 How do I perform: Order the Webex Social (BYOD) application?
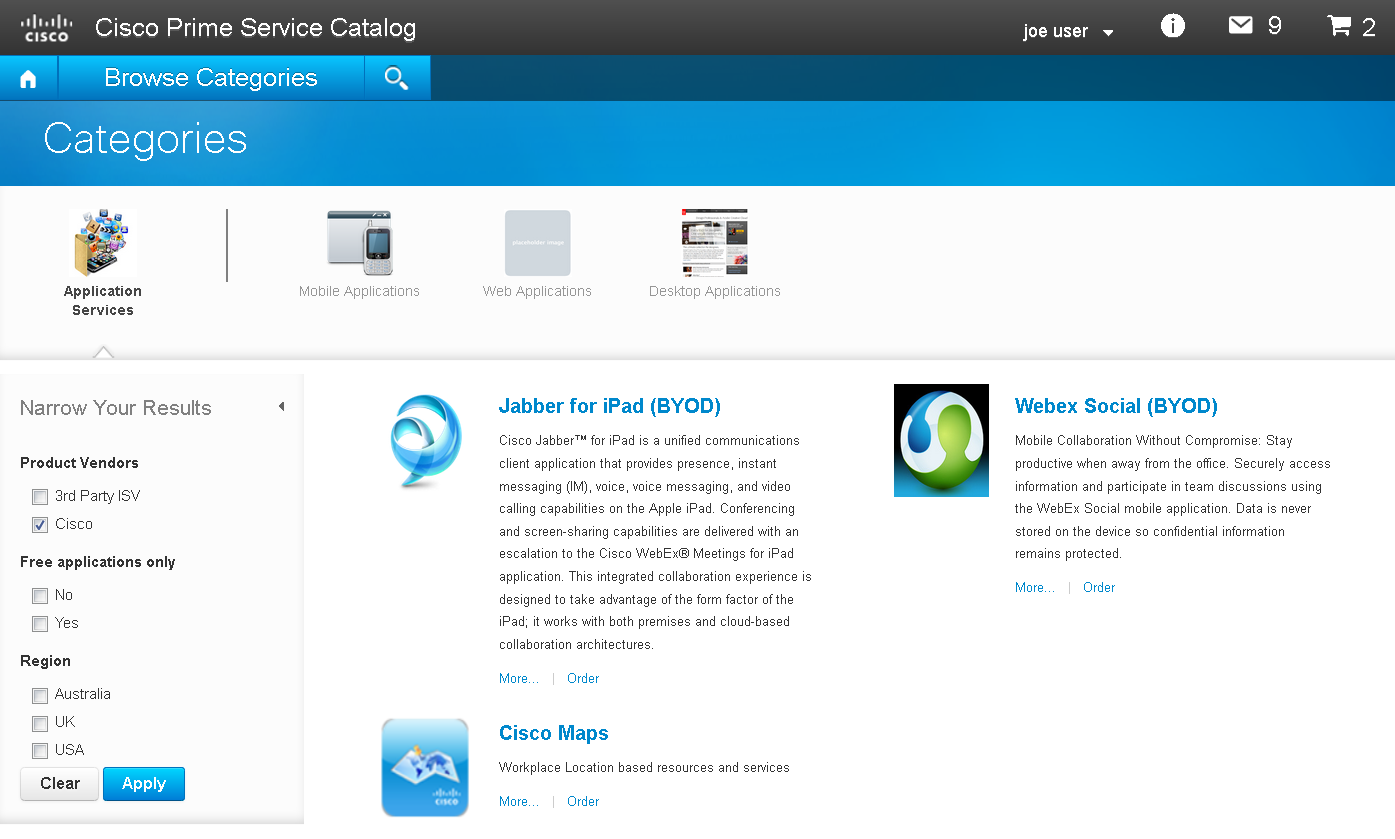(x=1098, y=587)
